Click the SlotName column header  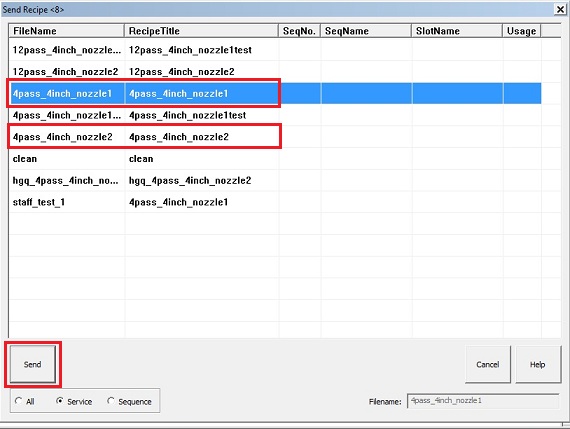click(457, 31)
